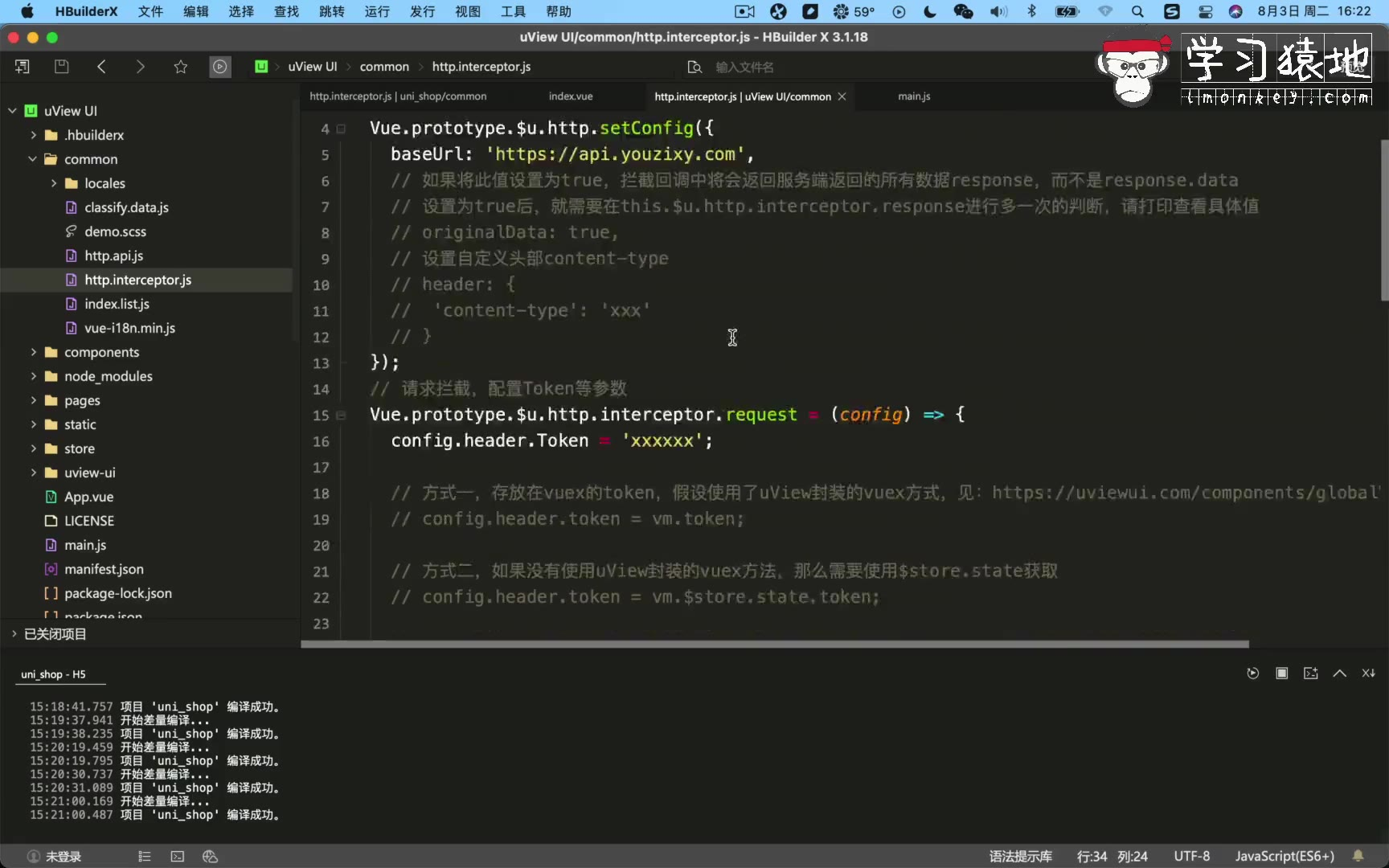Expand the 已关闭项目 section
Viewport: 1389px width, 868px height.
tap(14, 634)
